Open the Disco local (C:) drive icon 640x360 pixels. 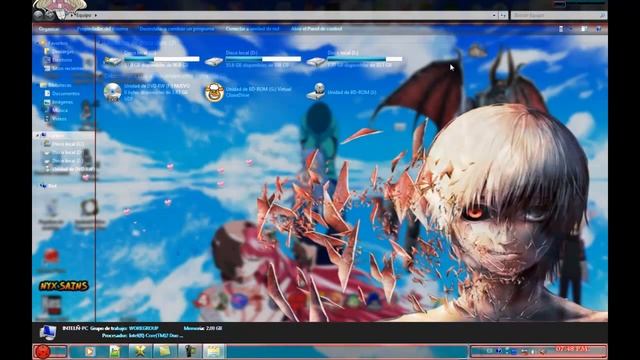[x=113, y=60]
